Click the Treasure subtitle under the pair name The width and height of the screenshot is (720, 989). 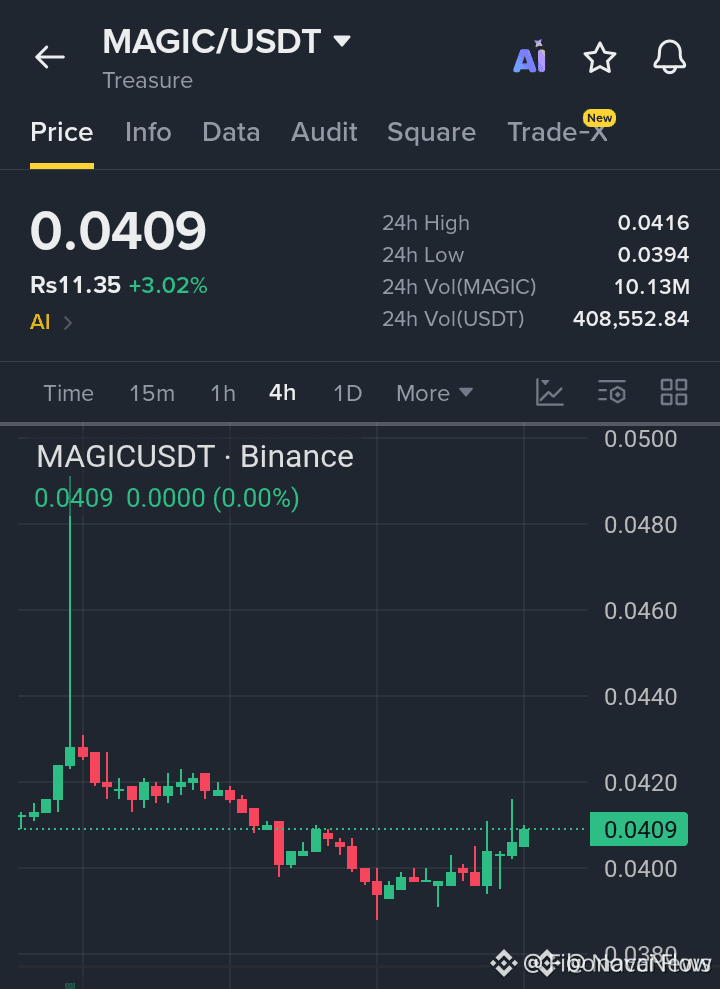[148, 81]
